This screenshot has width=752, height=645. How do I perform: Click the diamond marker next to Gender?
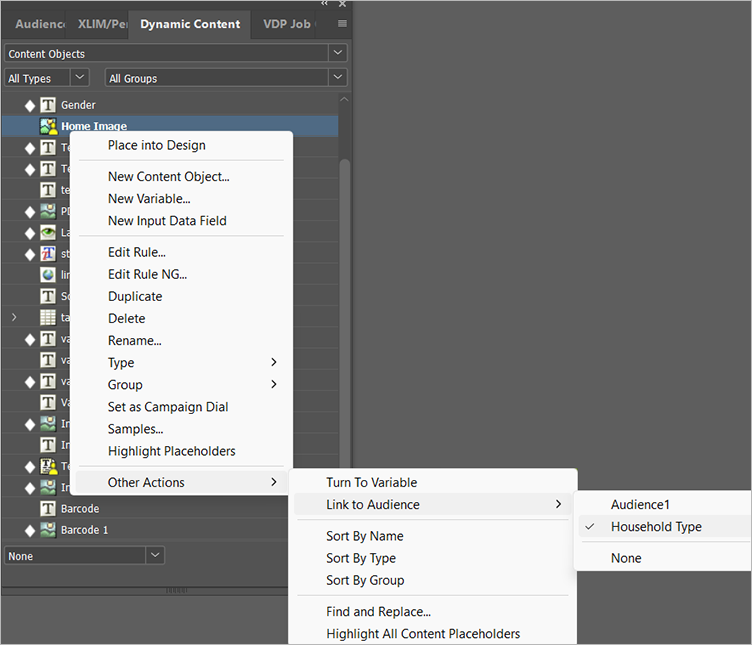(30, 106)
